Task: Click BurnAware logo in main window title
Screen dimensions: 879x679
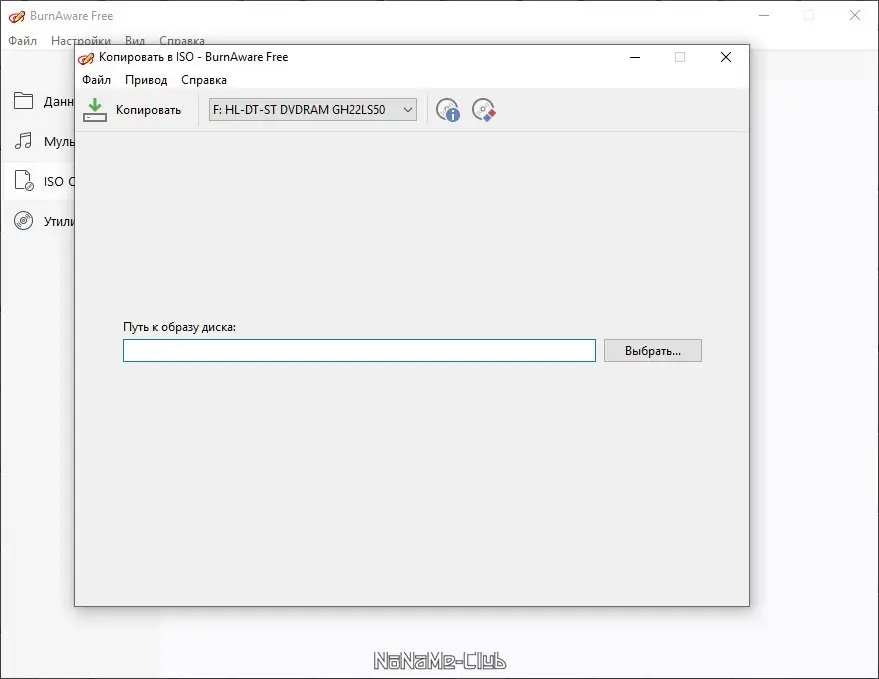Action: (x=17, y=16)
